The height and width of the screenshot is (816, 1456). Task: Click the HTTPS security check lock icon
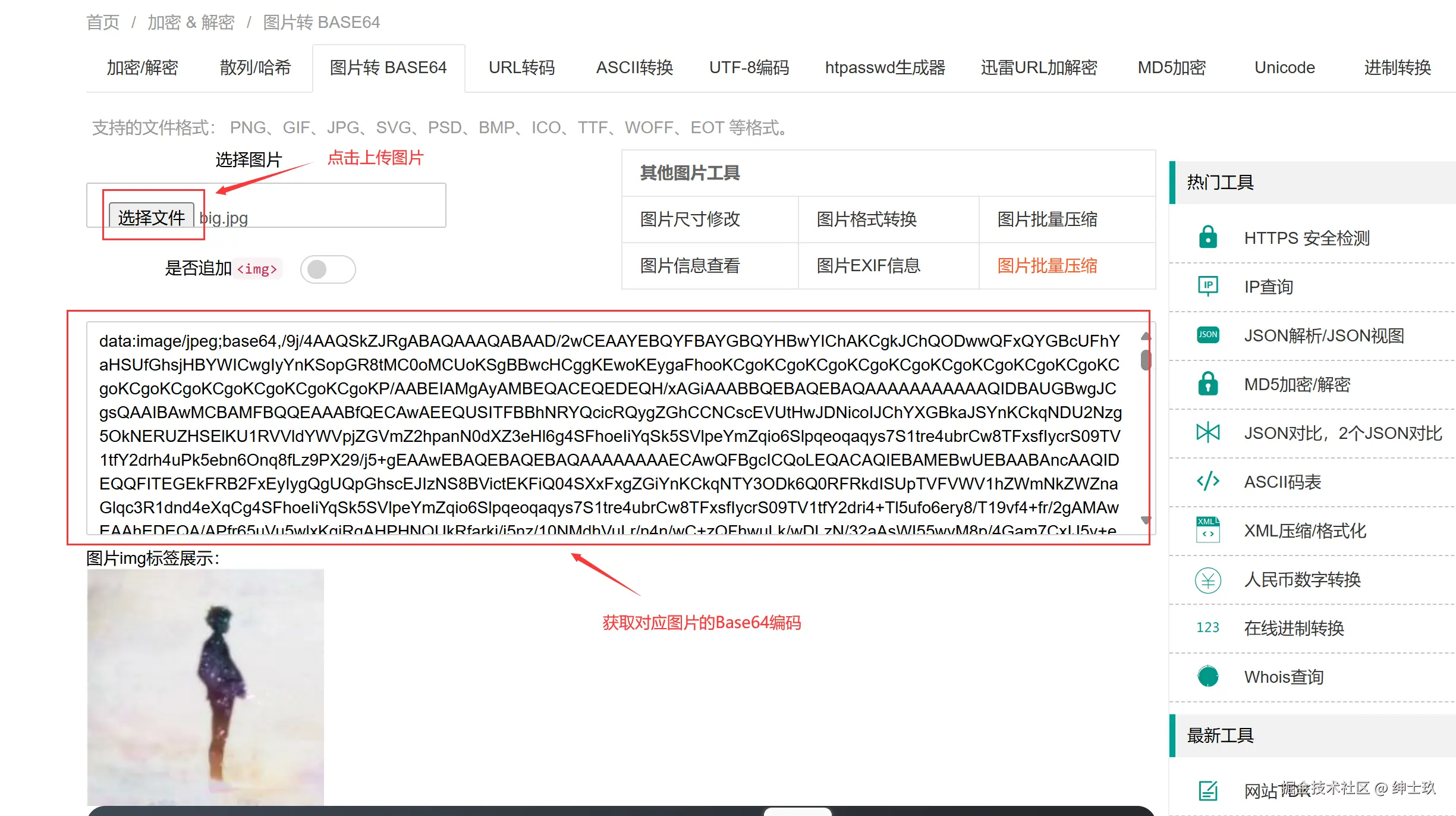[x=1207, y=237]
